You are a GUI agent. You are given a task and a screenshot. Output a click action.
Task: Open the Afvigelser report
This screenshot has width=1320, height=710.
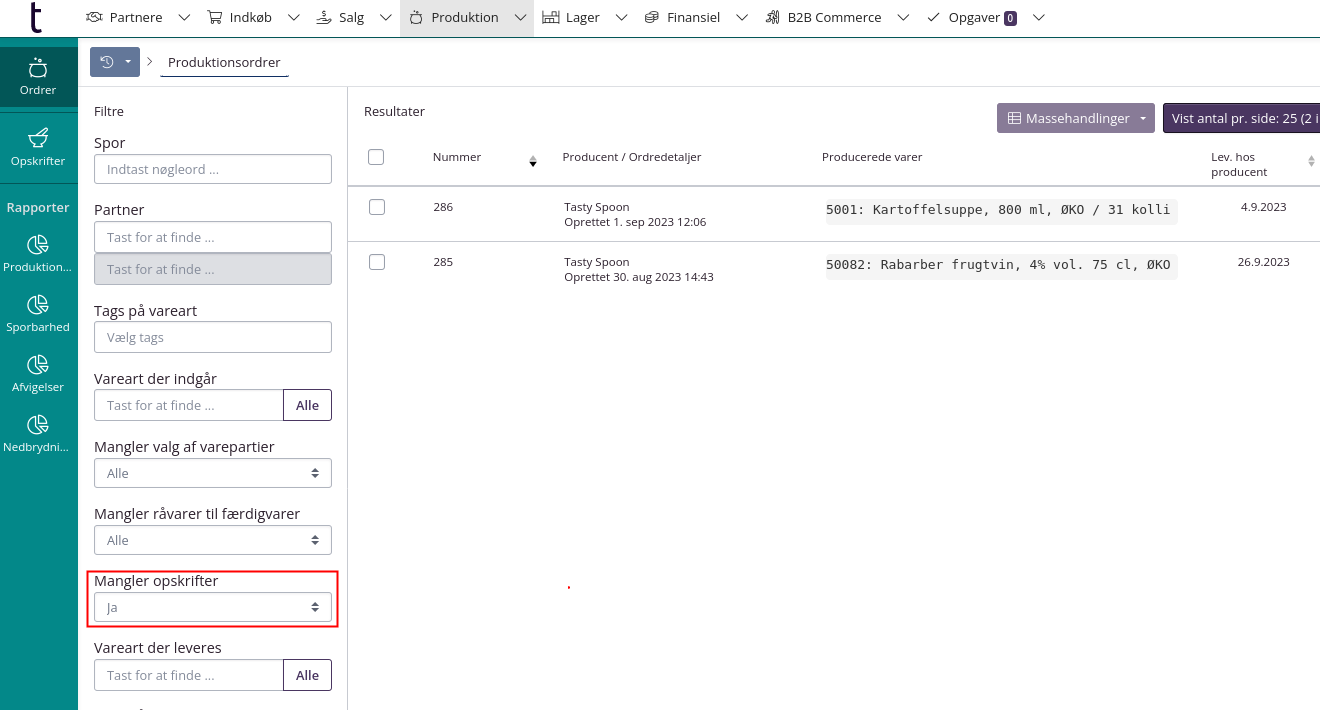tap(38, 374)
